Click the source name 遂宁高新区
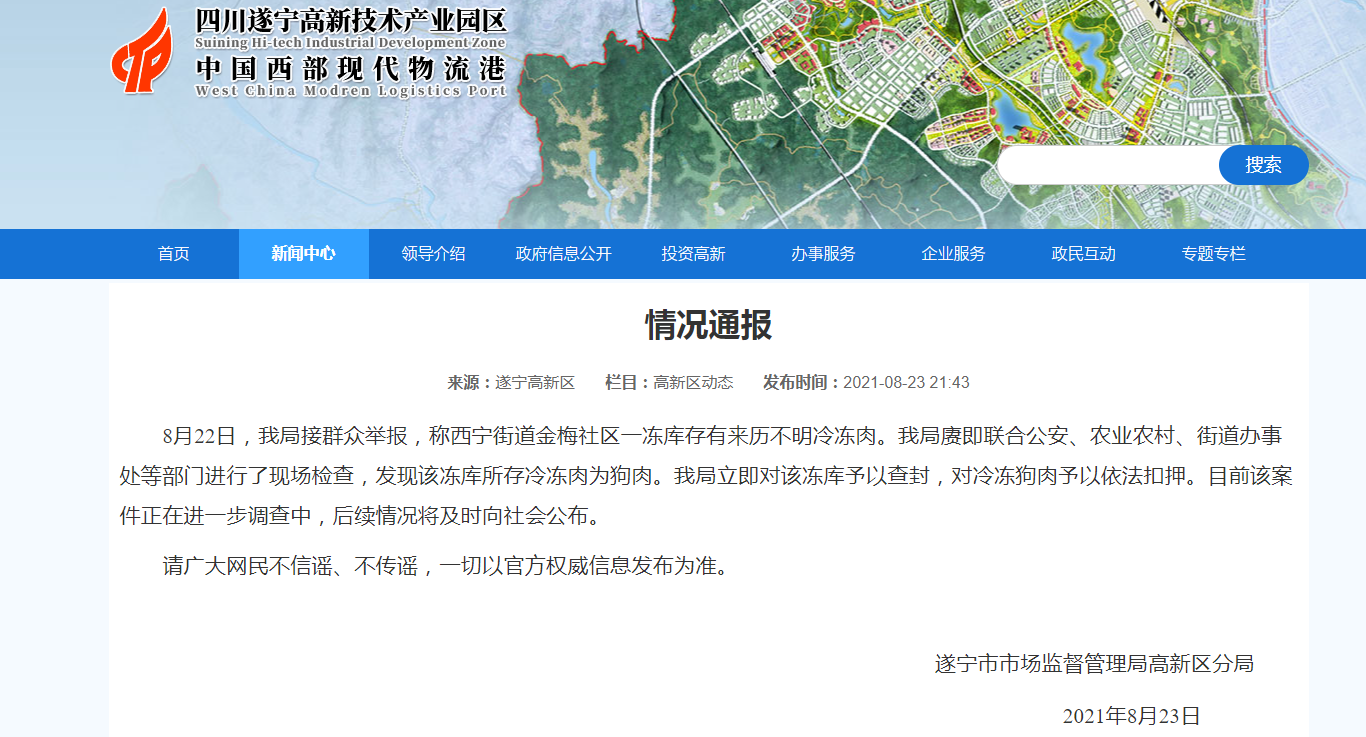This screenshot has width=1366, height=737. click(x=535, y=383)
